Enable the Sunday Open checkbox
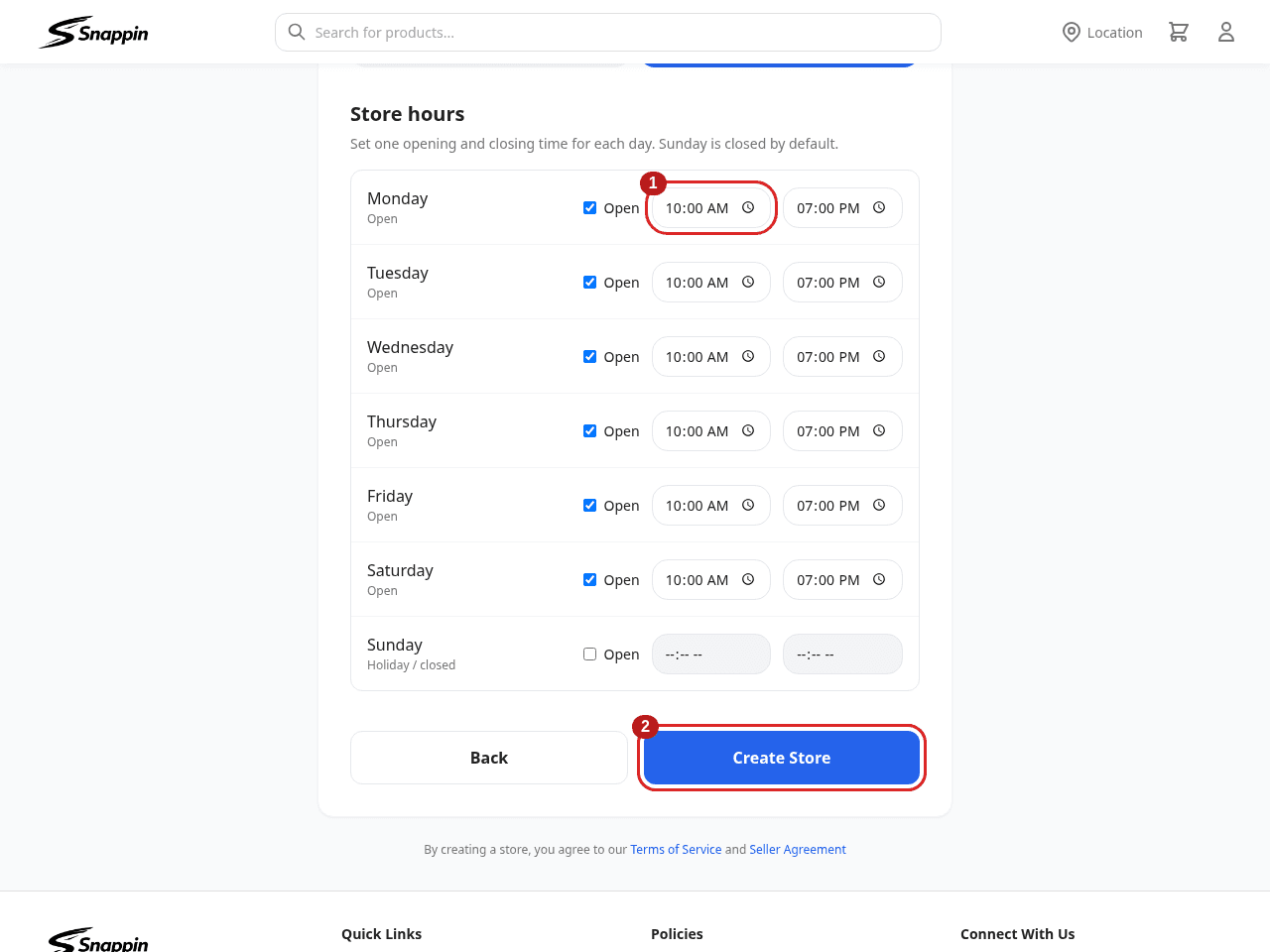The height and width of the screenshot is (952, 1270). (589, 654)
